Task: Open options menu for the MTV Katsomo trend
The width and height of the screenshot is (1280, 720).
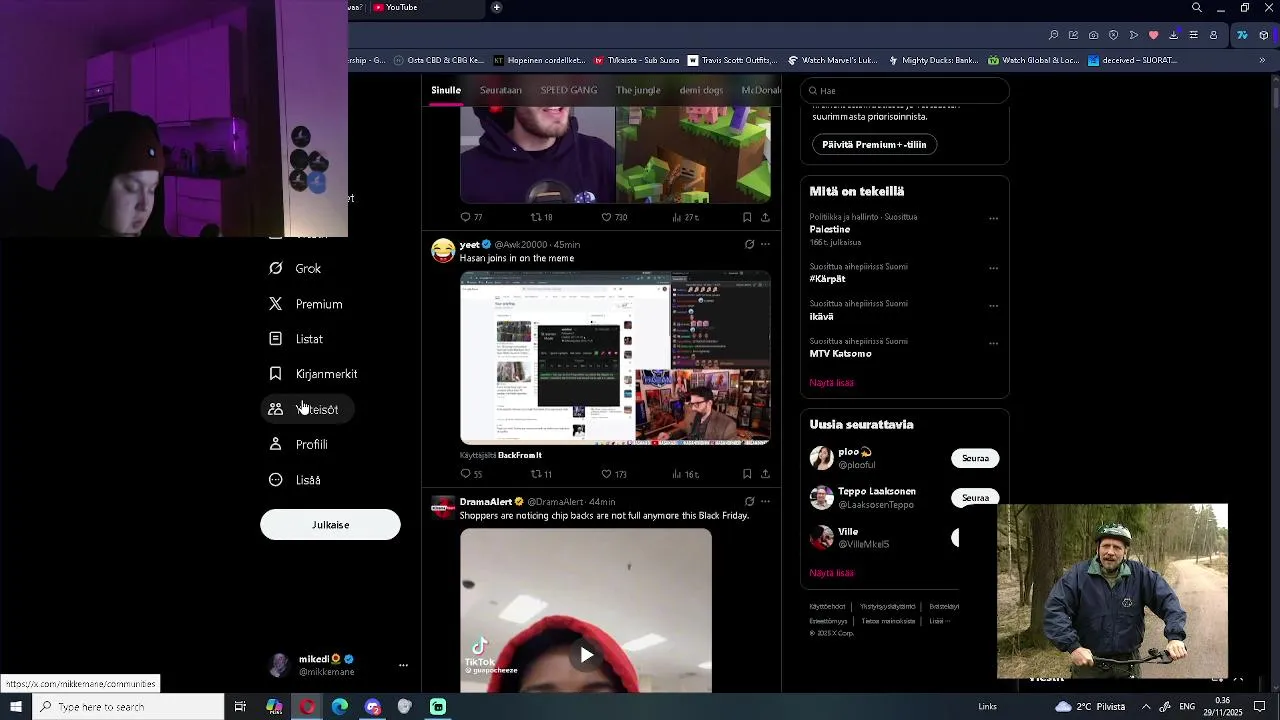Action: (993, 343)
